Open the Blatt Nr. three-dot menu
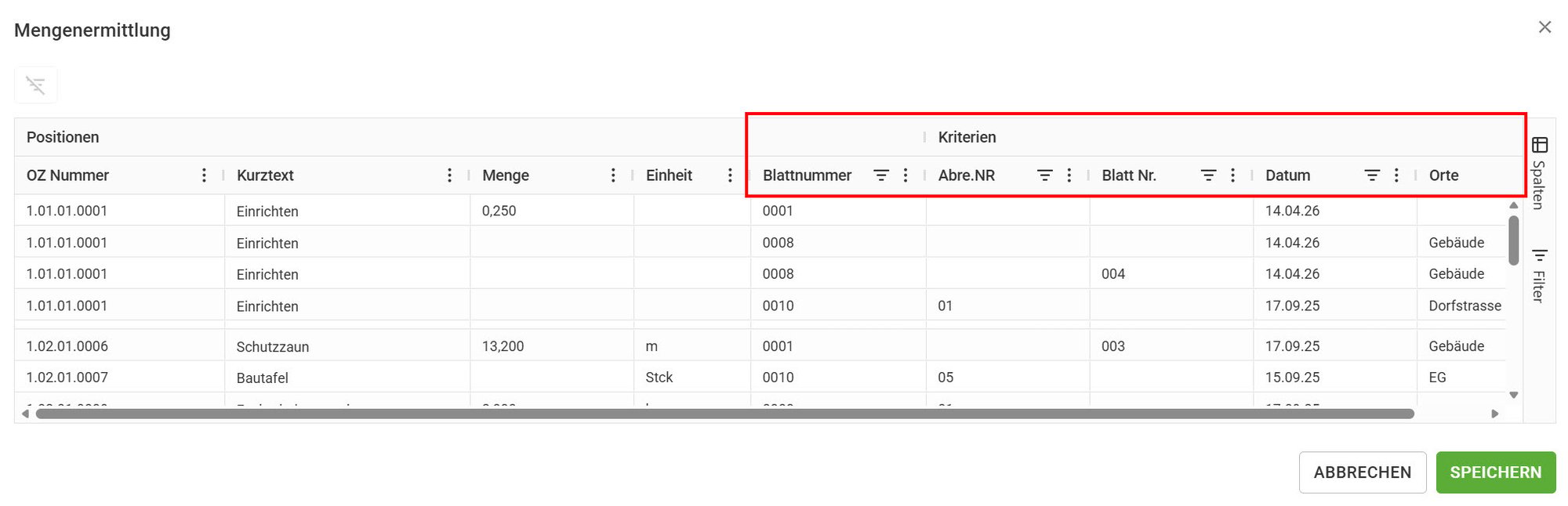Image resolution: width=1568 pixels, height=506 pixels. [x=1232, y=175]
